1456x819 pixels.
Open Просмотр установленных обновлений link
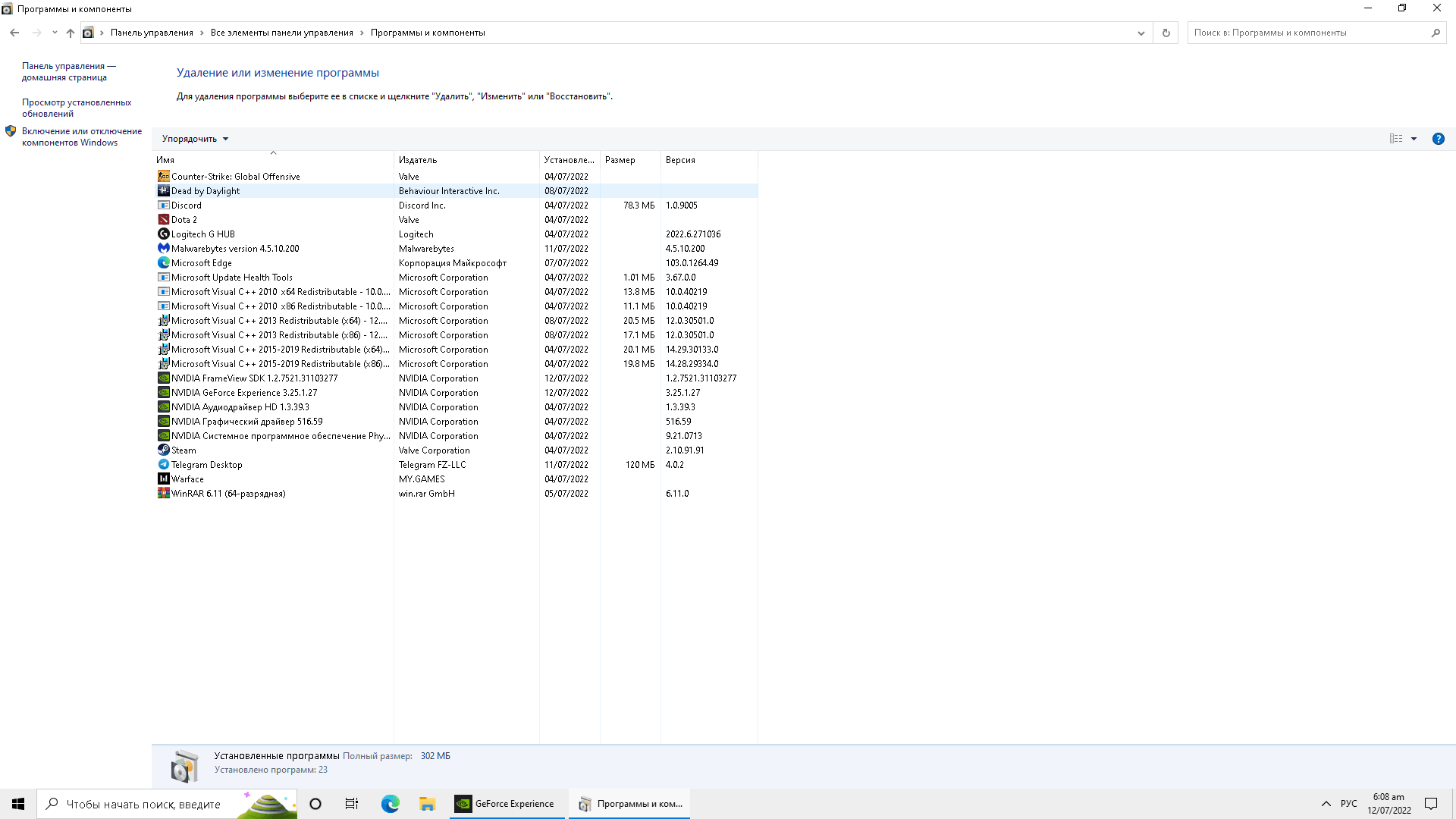pyautogui.click(x=77, y=108)
